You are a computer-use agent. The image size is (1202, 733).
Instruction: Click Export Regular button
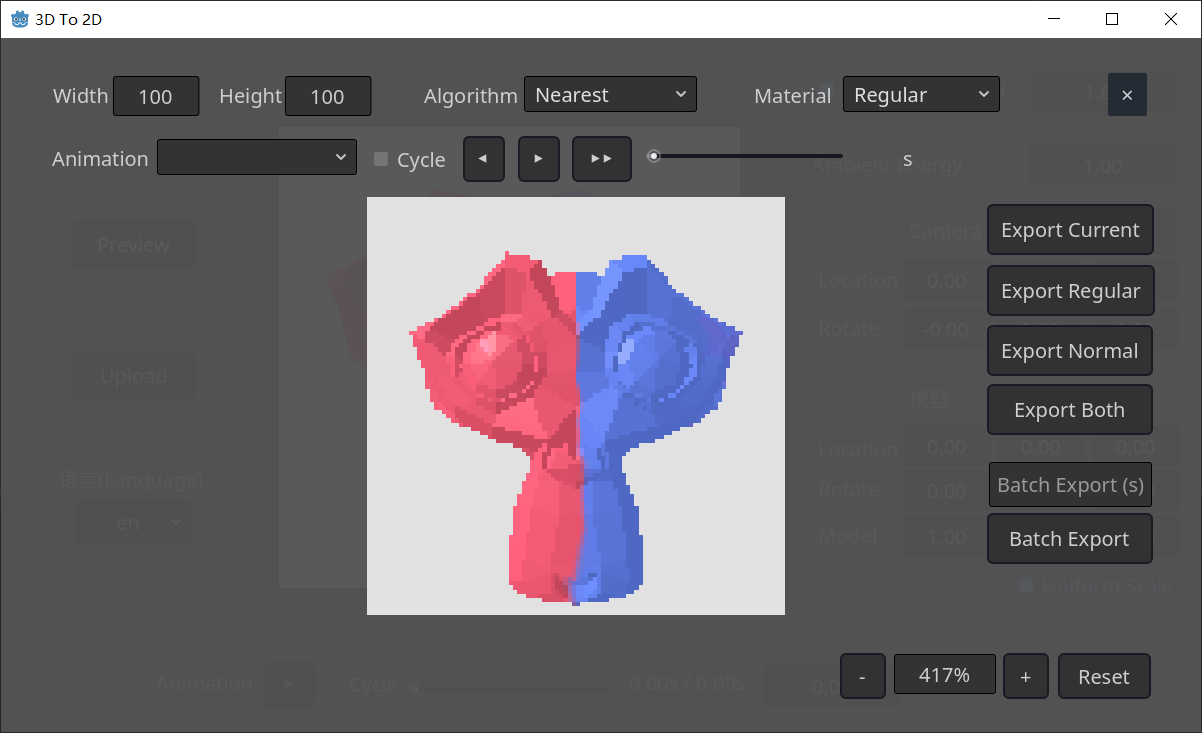pos(1070,291)
